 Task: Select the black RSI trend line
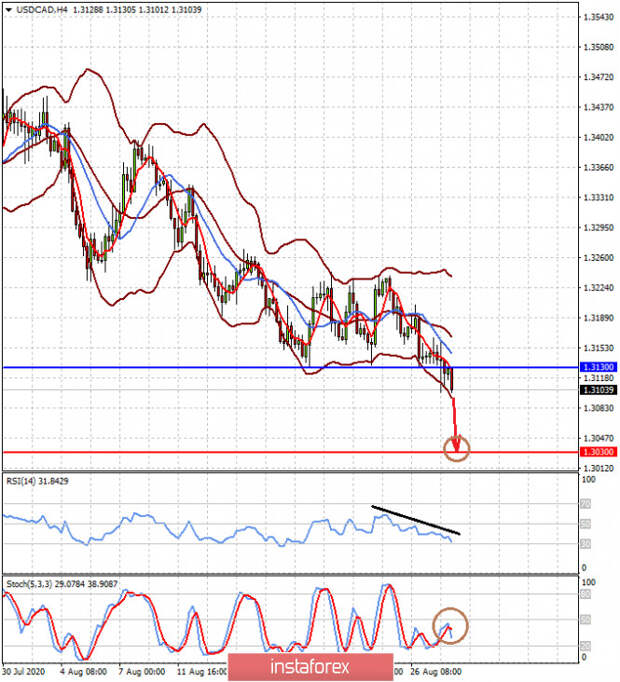[x=416, y=520]
